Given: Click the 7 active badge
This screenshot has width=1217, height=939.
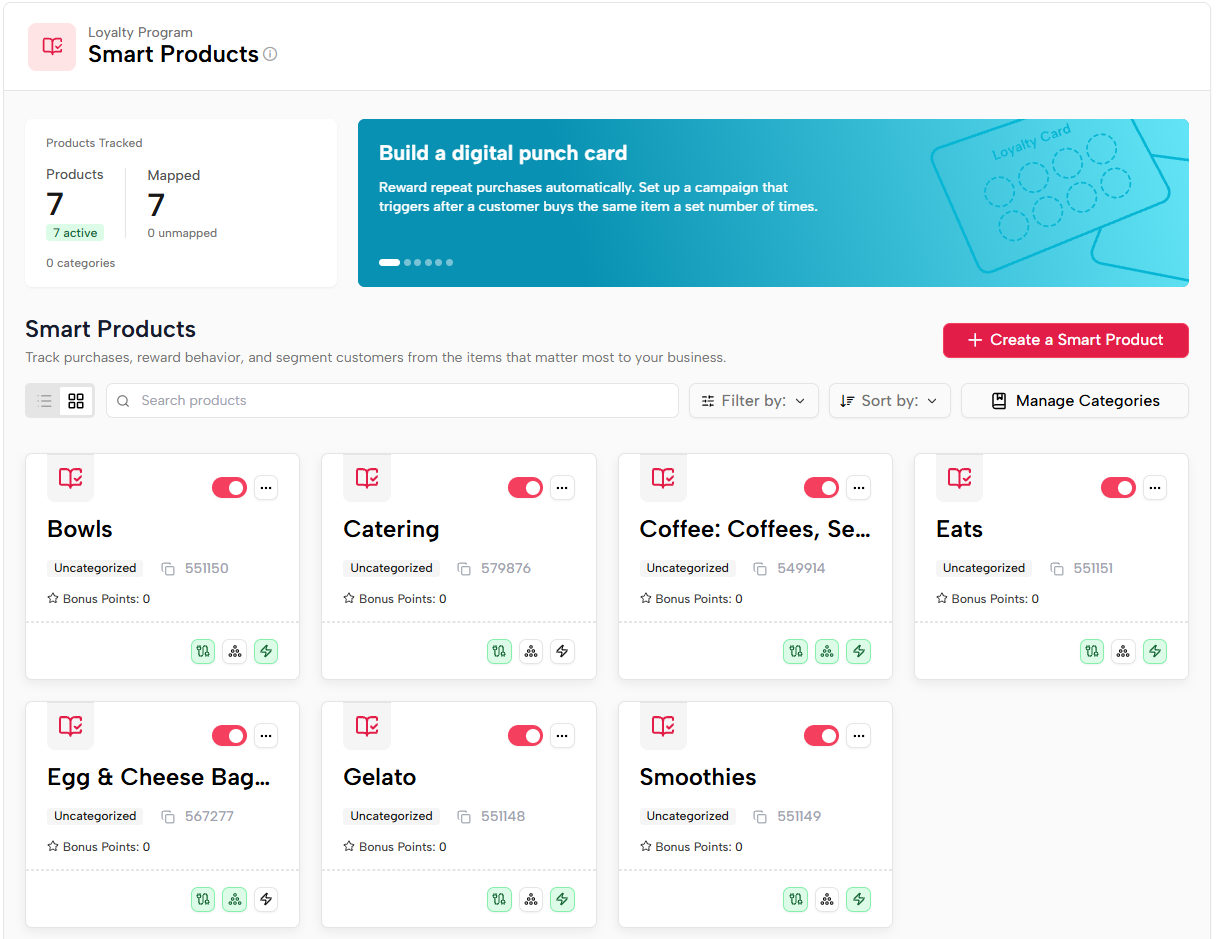Looking at the screenshot, I should click(x=75, y=233).
